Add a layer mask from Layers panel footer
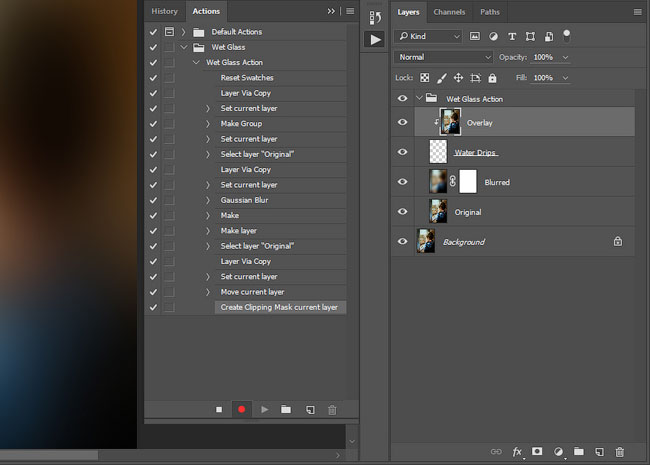Image resolution: width=650 pixels, height=465 pixels. click(537, 451)
